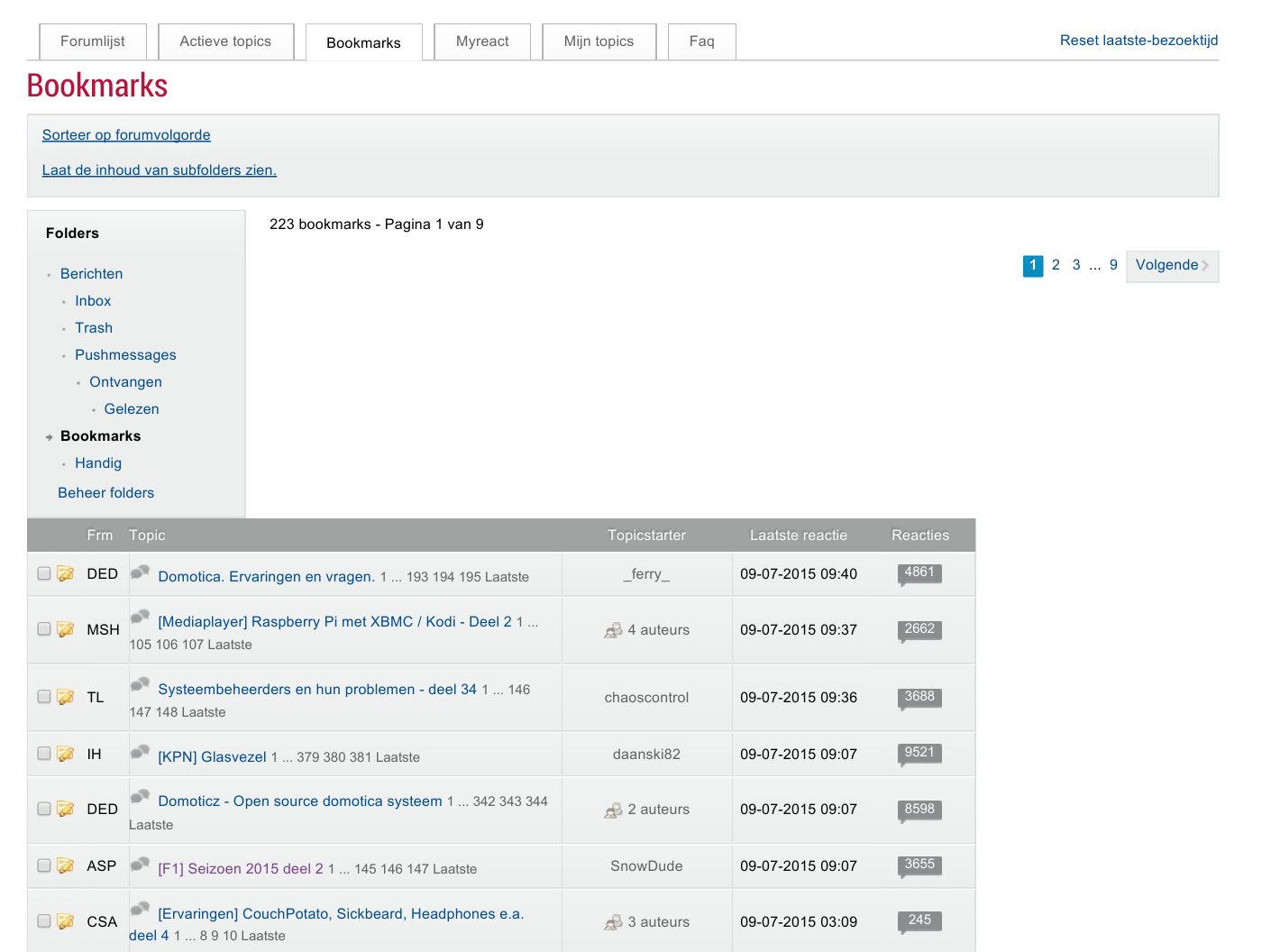Switch to the Actieve topics tab

click(x=225, y=41)
